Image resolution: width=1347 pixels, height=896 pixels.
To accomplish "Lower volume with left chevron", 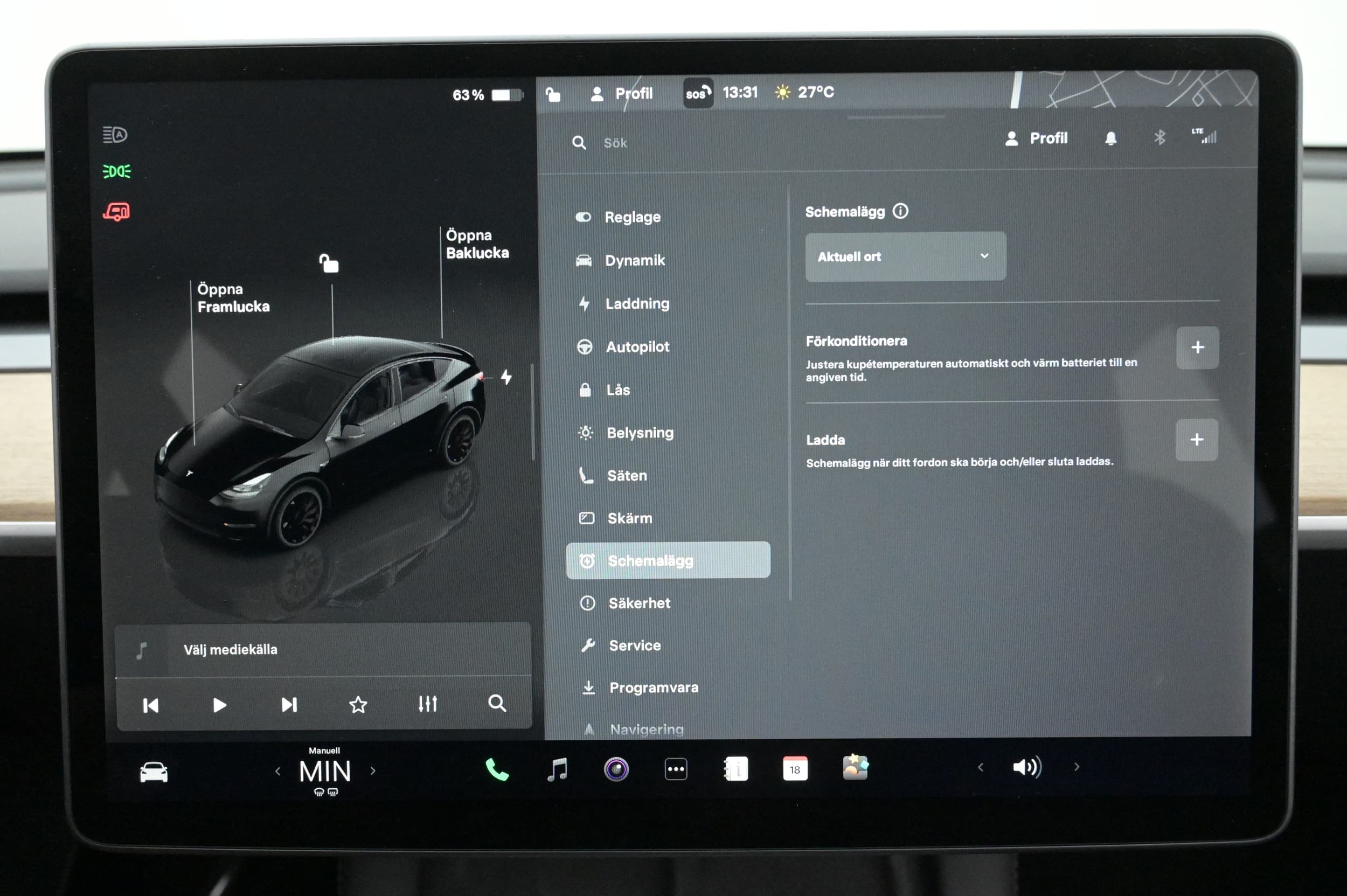I will point(981,767).
